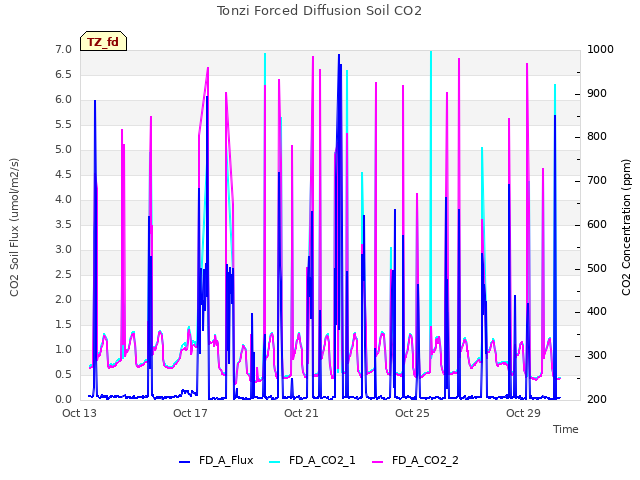Click the 4.0 left axis tick label
The height and width of the screenshot is (480, 640).
(64, 200)
